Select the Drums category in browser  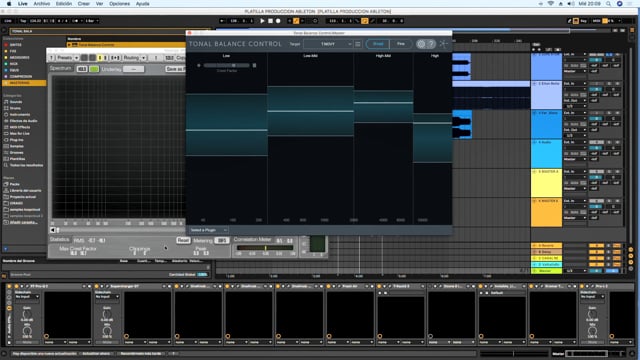click(15, 108)
